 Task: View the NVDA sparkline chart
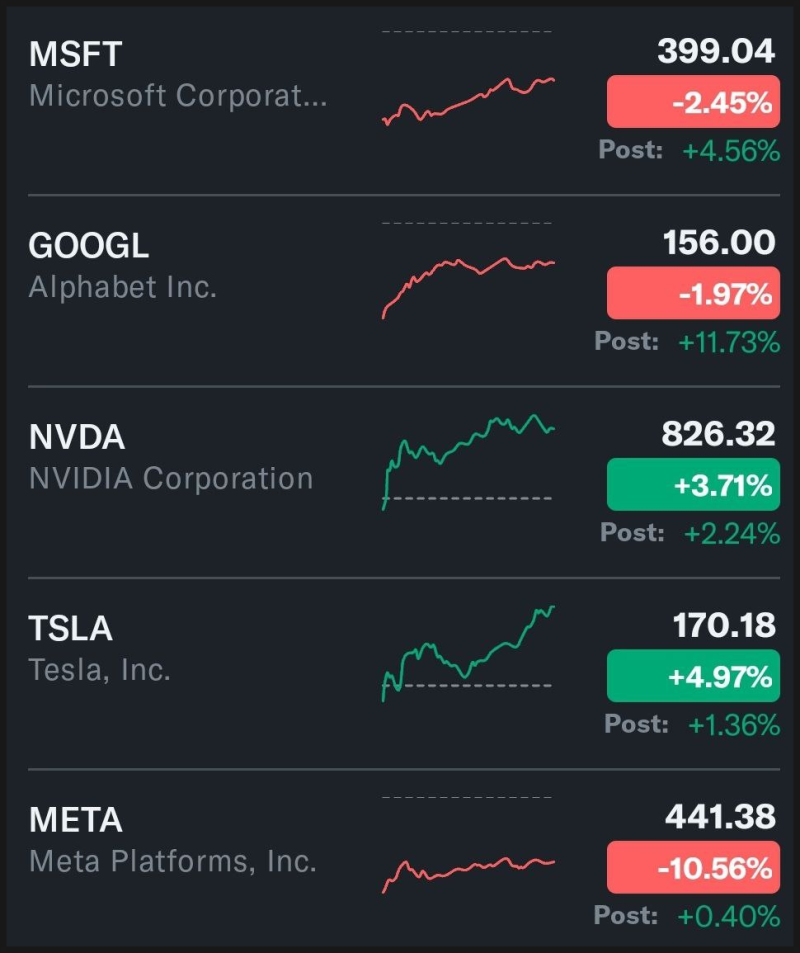[468, 460]
